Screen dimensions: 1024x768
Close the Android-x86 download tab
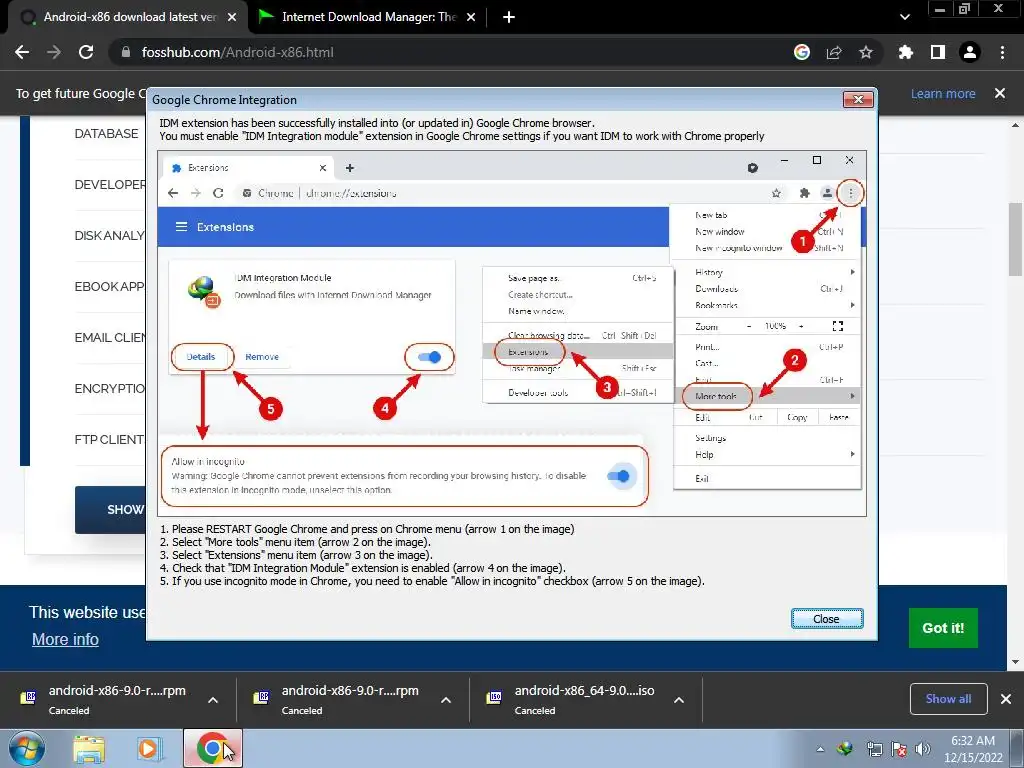click(x=232, y=17)
